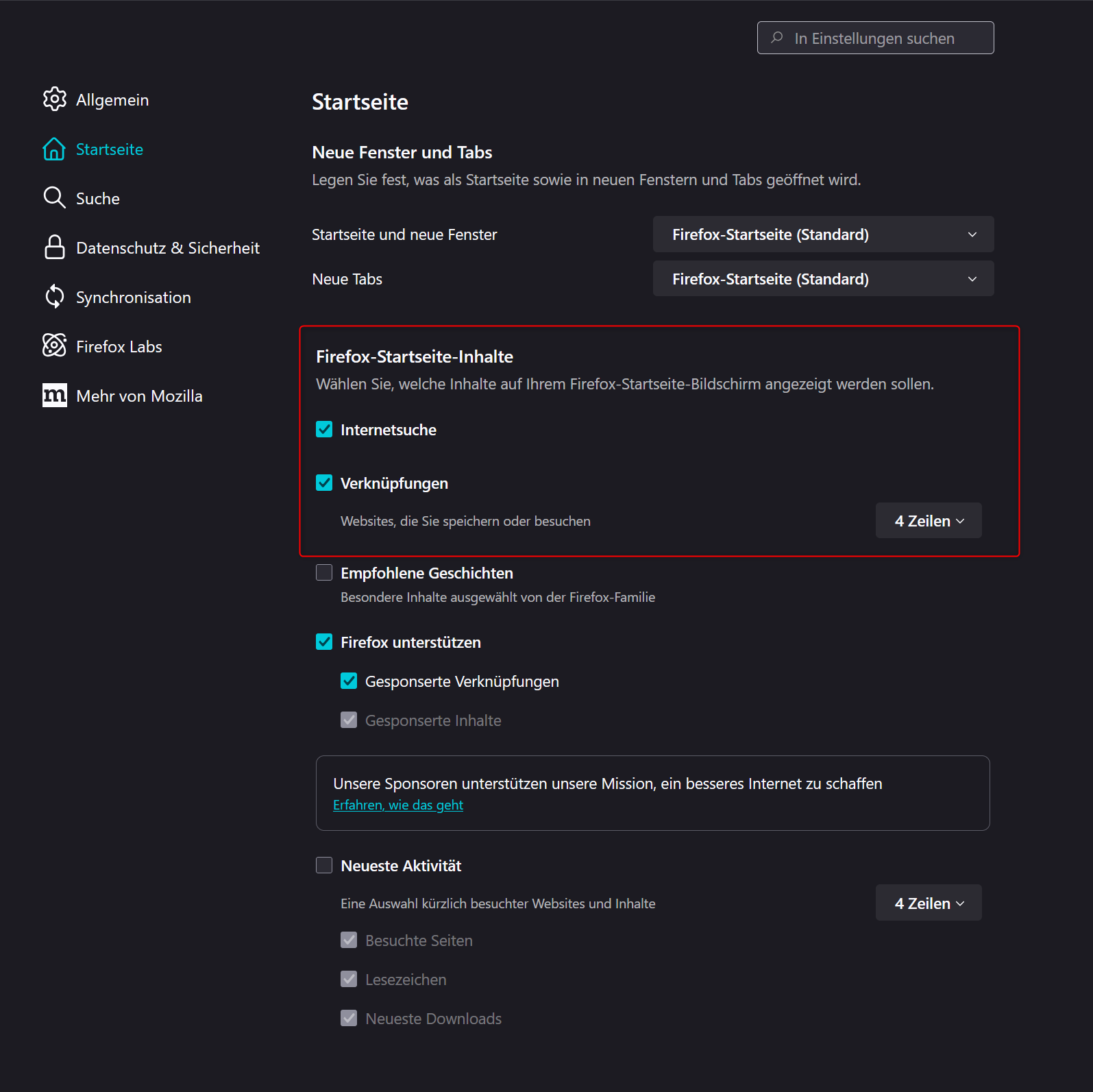The width and height of the screenshot is (1093, 1092).
Task: Open the Datenschutz & Sicherheit settings category
Action: [168, 248]
